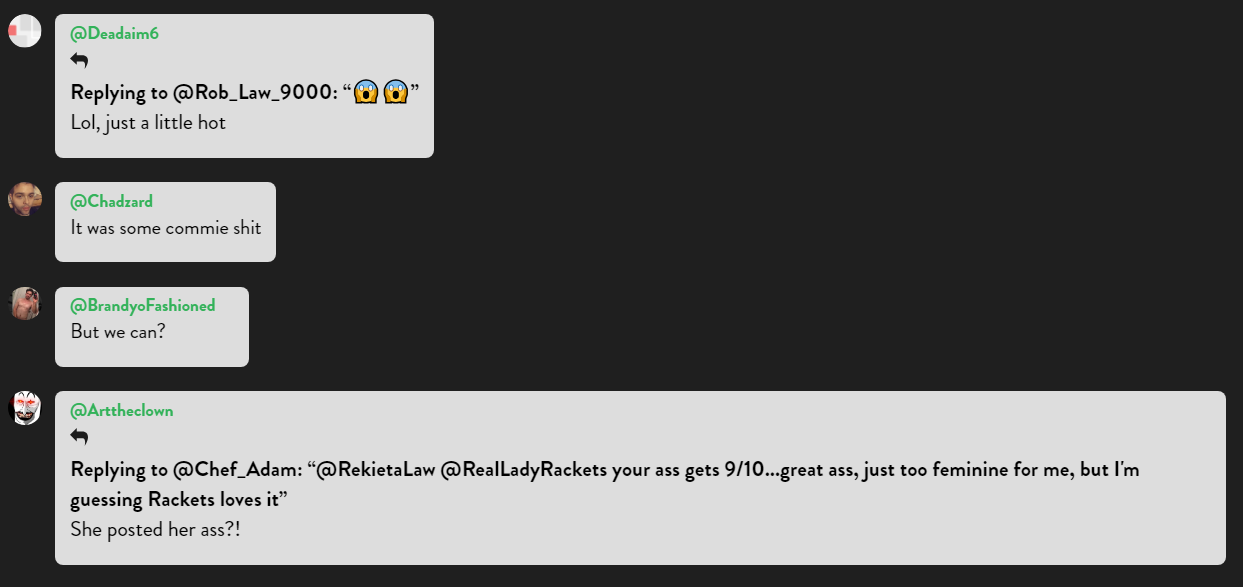1243x587 pixels.
Task: Click the reply arrow icon in Arttheclown's message
Action: pyautogui.click(x=79, y=437)
